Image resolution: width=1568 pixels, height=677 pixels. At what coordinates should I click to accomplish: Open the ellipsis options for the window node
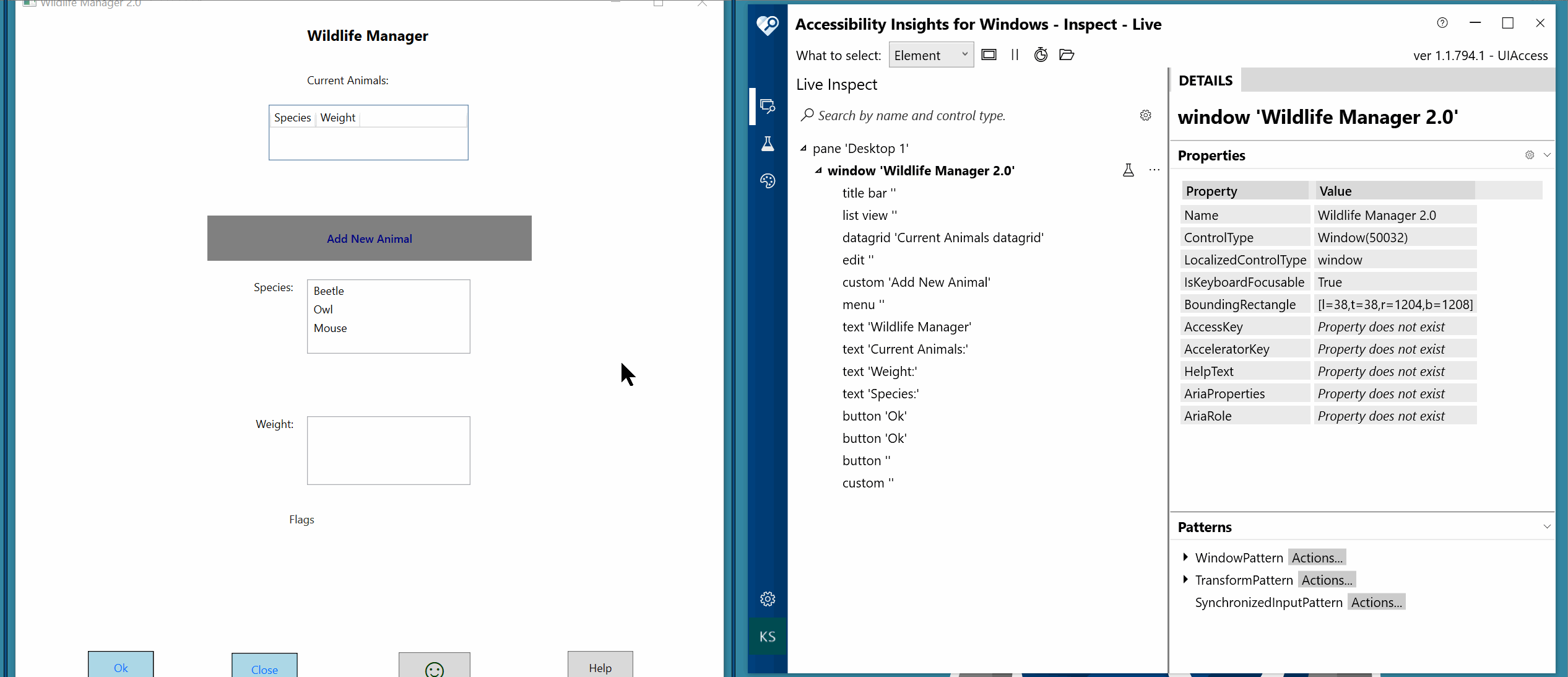pyautogui.click(x=1153, y=170)
